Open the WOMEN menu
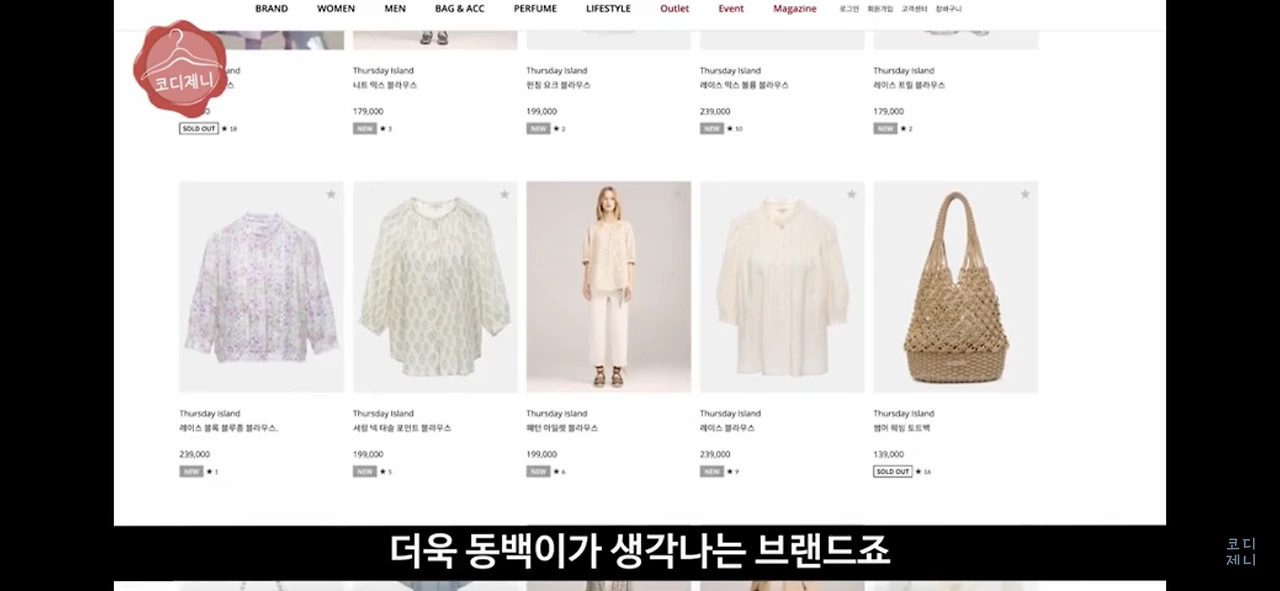 pos(336,9)
